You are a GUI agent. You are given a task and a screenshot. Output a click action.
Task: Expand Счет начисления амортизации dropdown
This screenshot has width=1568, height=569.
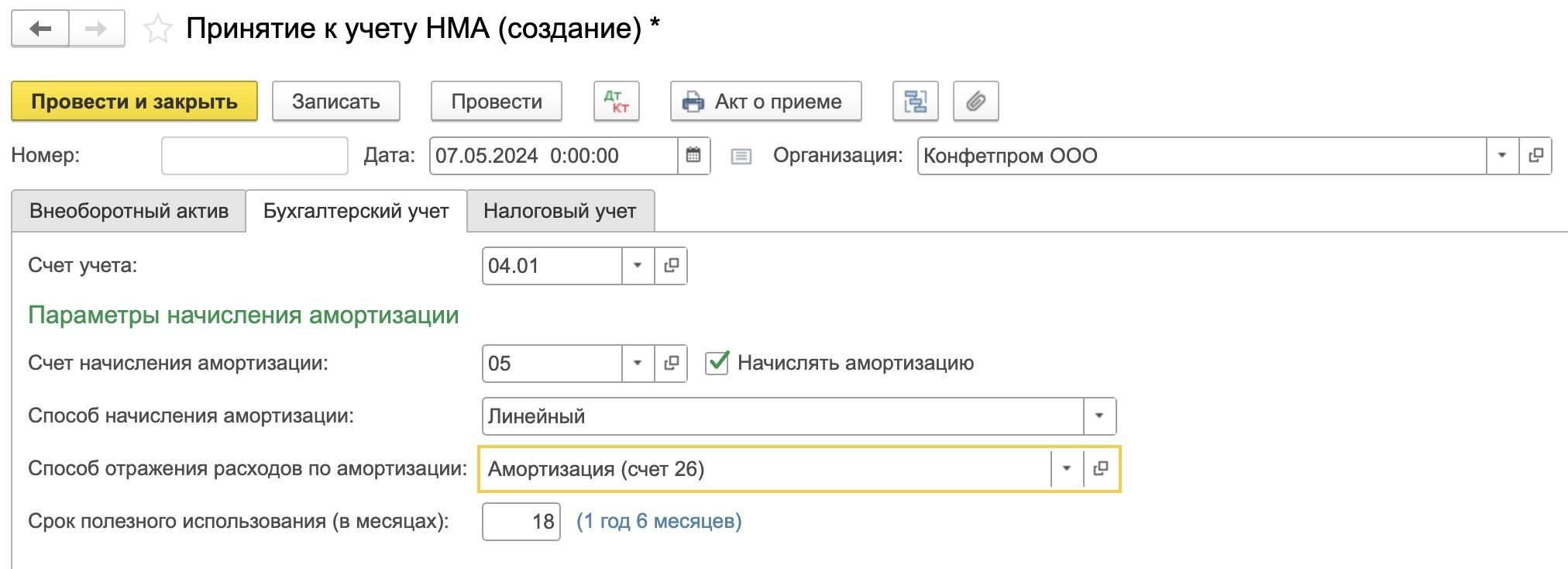coord(638,364)
